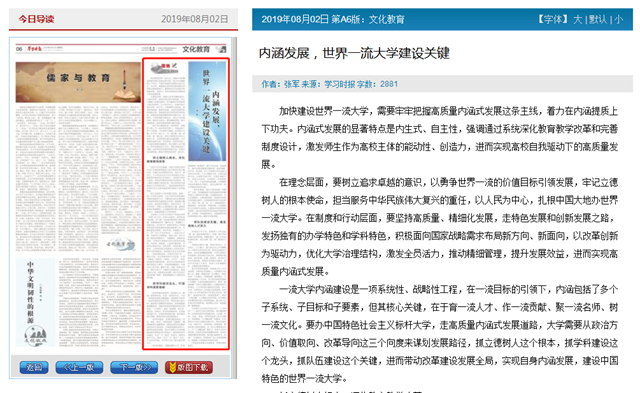Go to previous page with 上一版 button
This screenshot has width=640, height=393.
click(x=79, y=367)
